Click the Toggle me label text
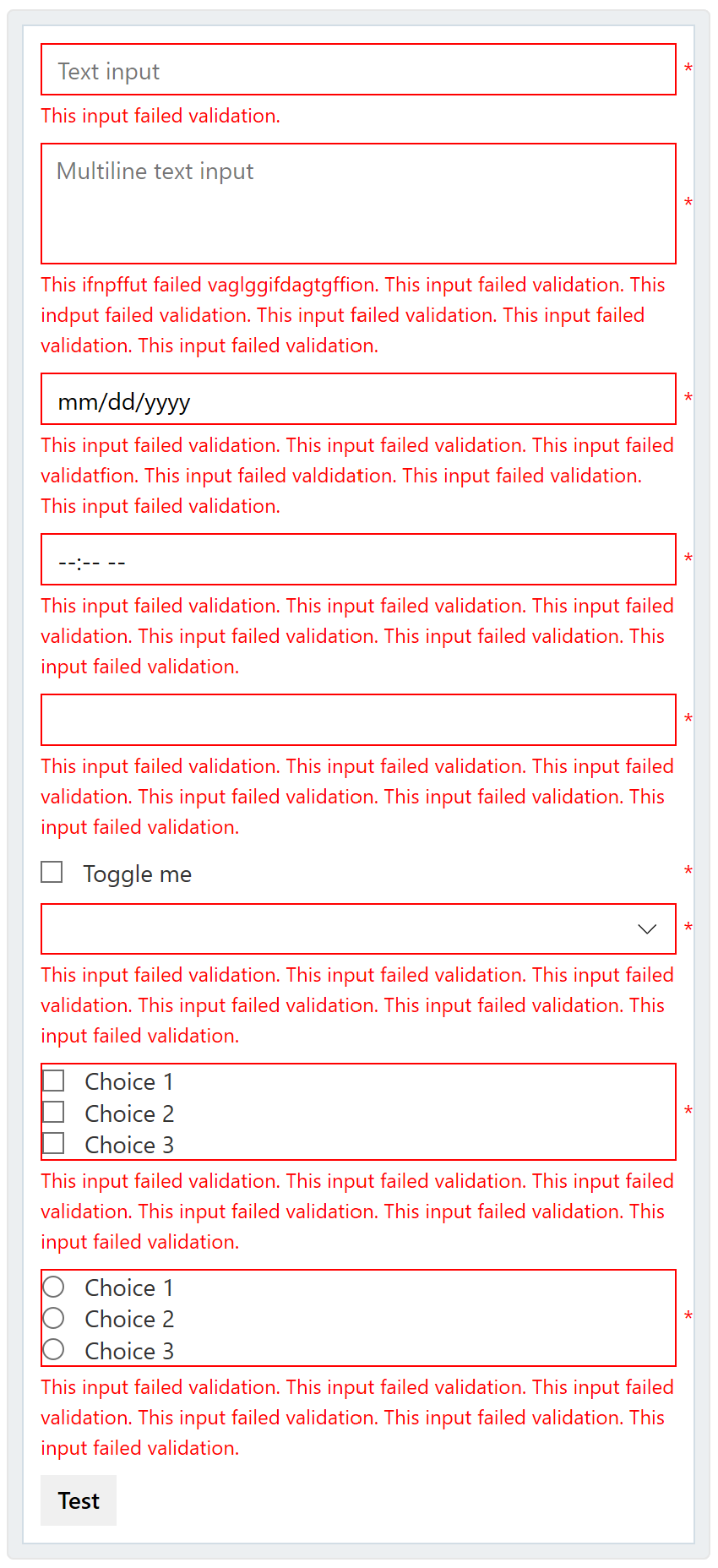The image size is (718, 1568). (137, 873)
